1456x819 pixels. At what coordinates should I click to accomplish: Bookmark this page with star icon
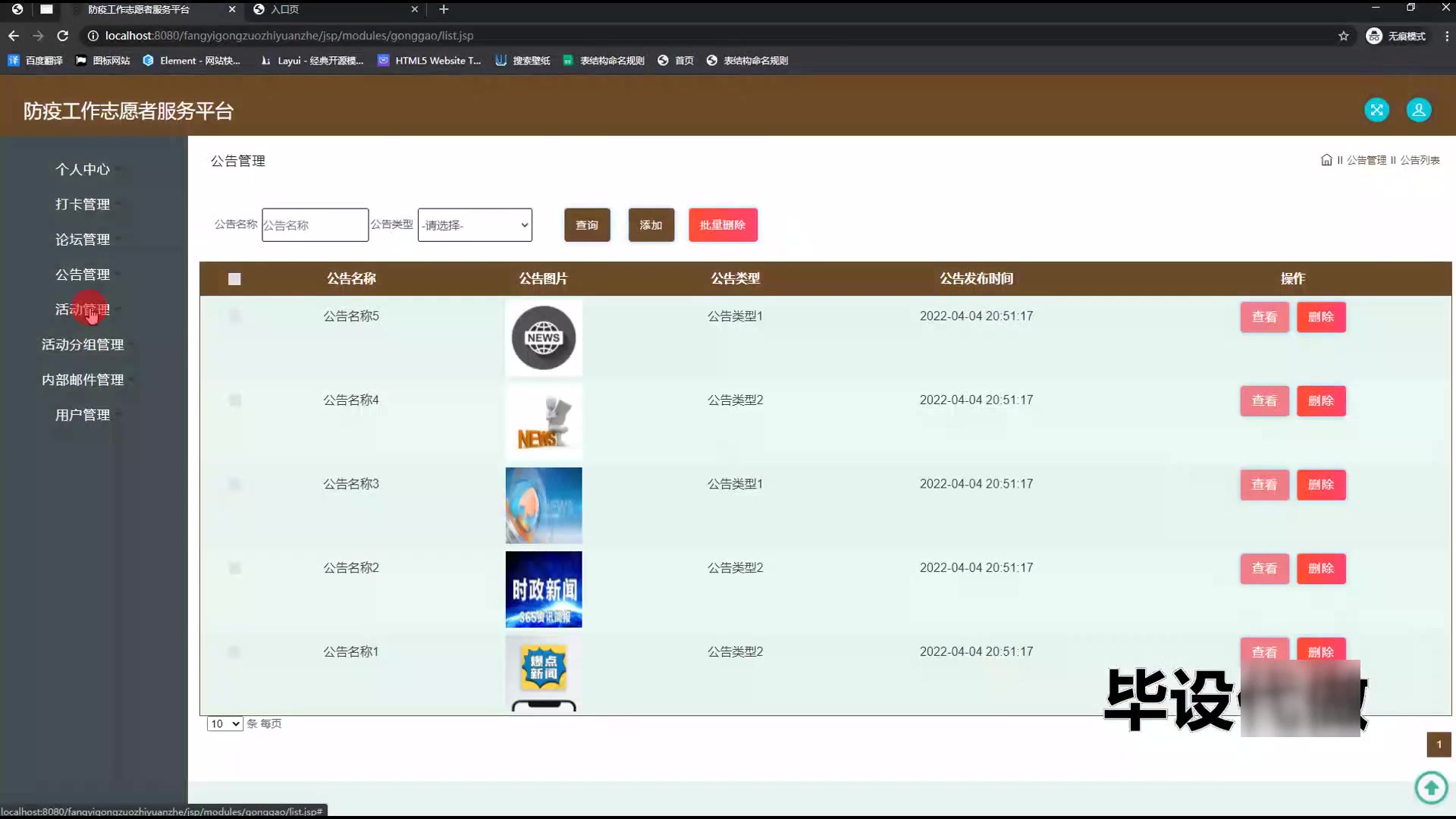pos(1343,36)
